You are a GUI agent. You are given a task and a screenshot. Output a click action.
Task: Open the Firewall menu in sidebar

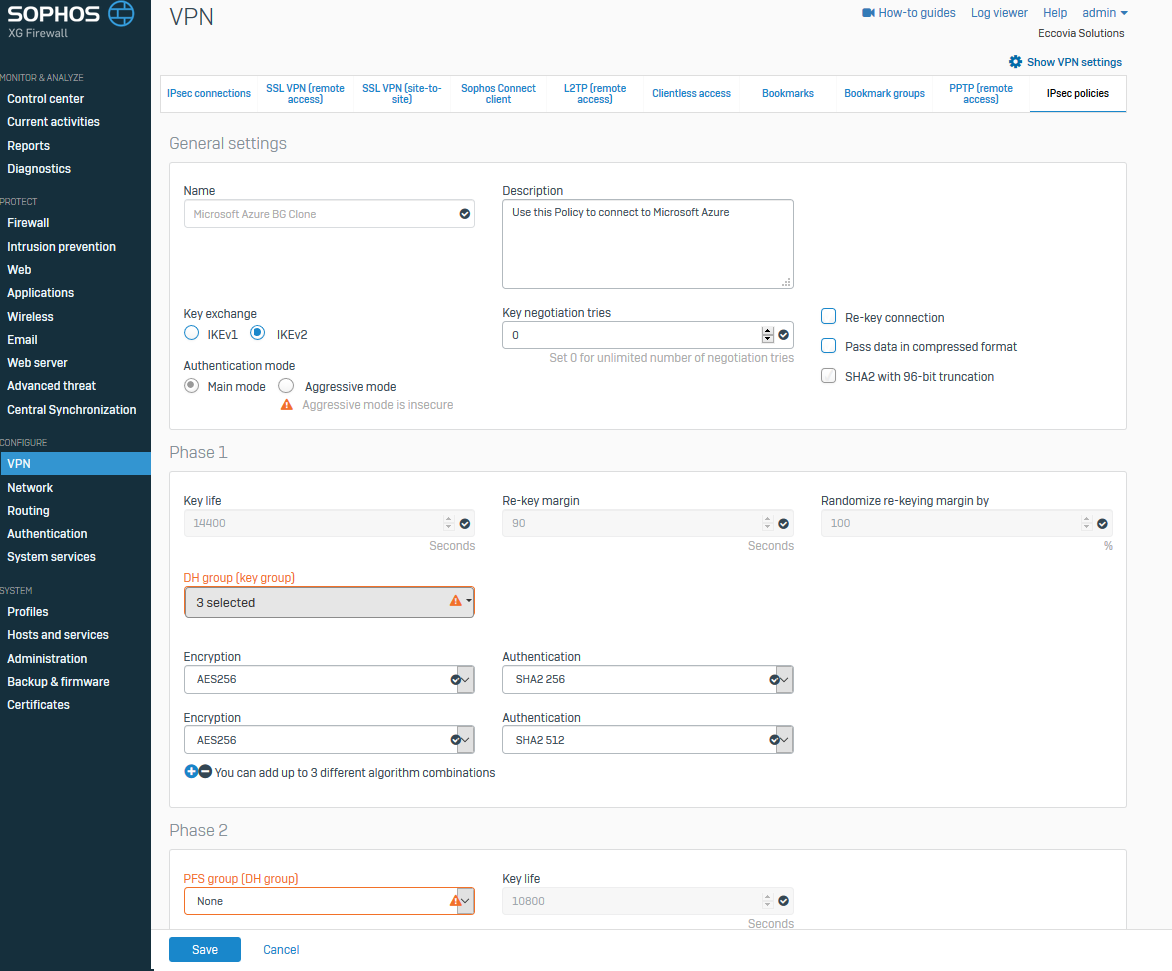pos(28,223)
